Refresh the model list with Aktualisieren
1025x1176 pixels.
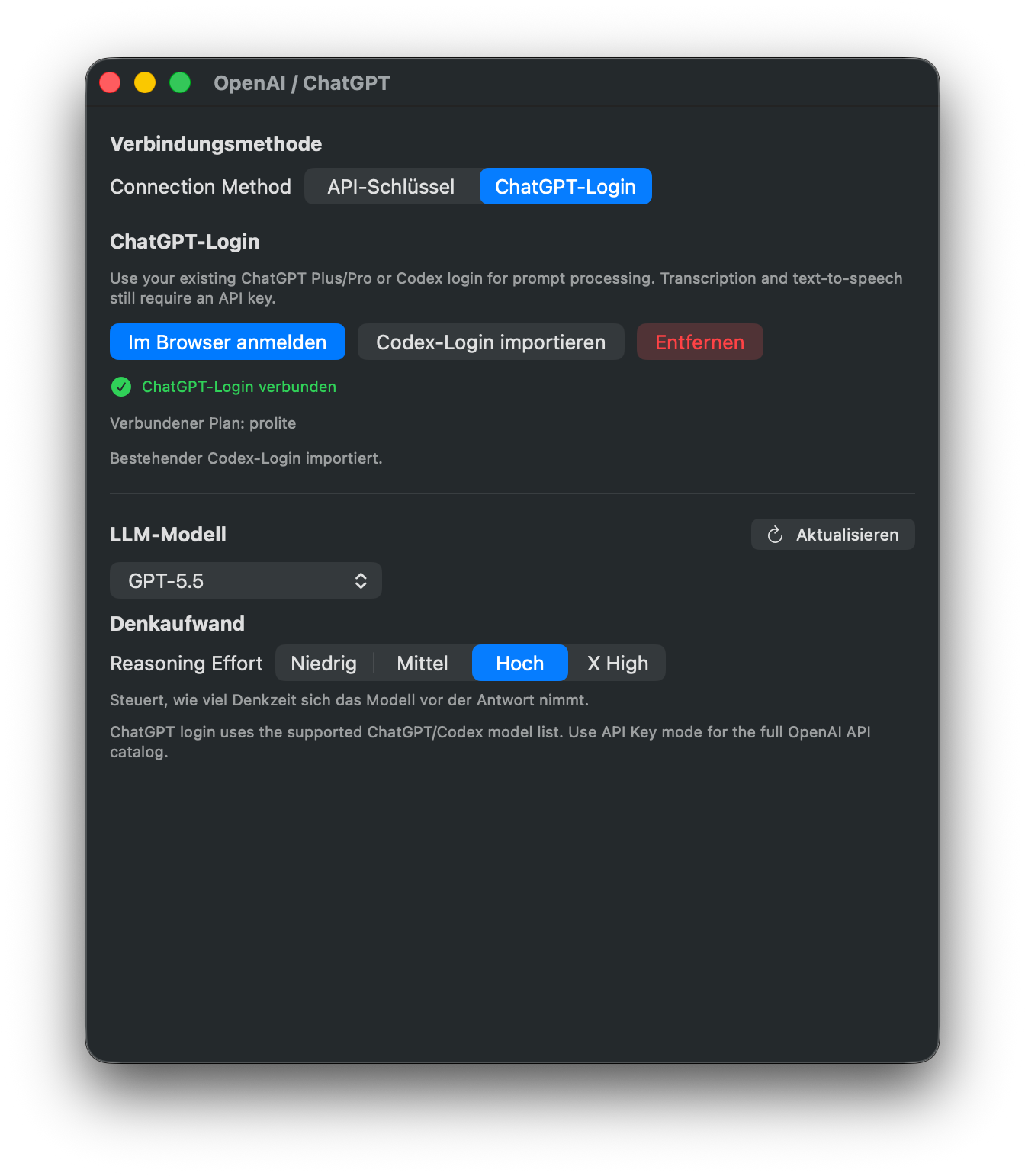(833, 535)
